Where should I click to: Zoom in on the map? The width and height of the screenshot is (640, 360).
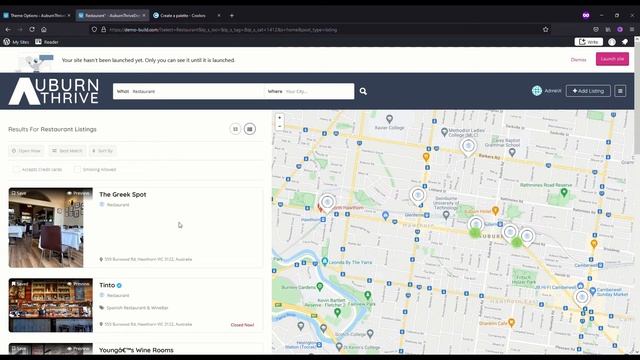click(280, 118)
